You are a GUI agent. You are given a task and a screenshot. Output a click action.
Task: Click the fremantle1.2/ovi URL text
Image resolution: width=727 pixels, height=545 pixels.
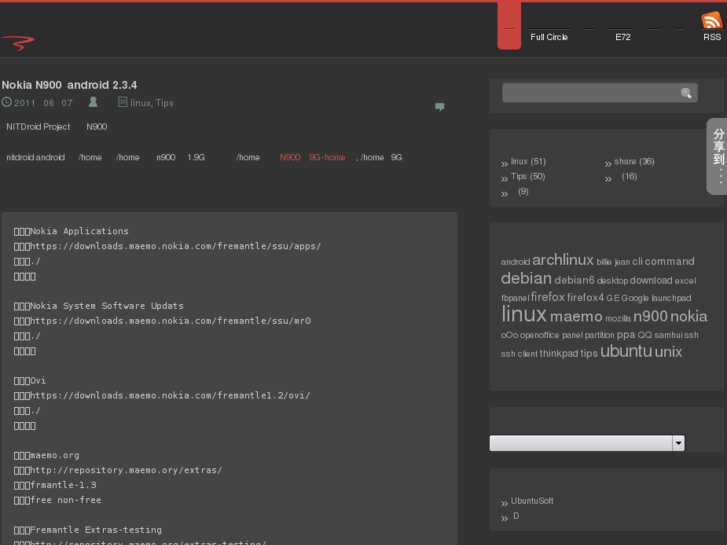pos(170,396)
